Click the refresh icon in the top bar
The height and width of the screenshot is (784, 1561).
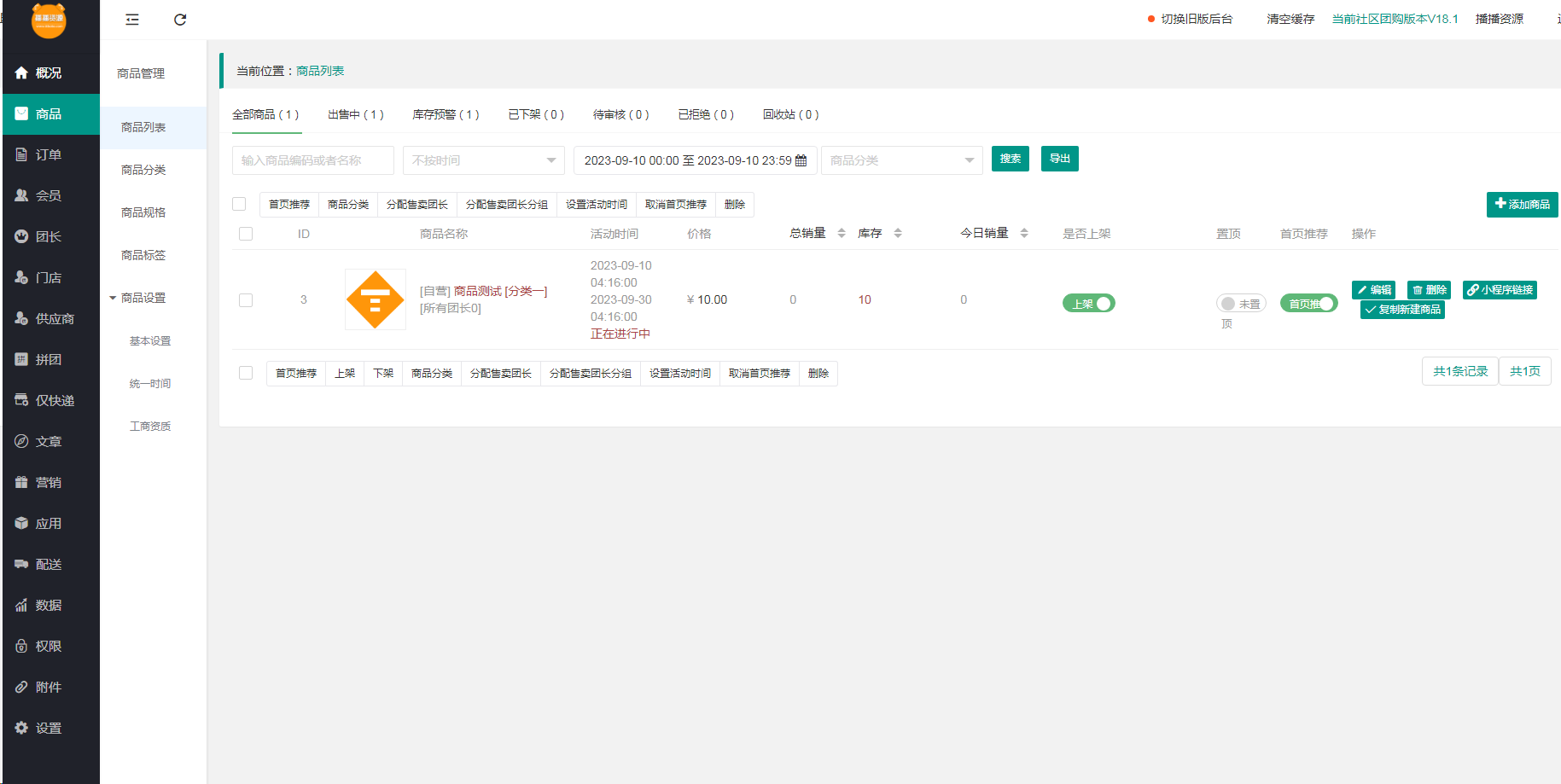180,20
